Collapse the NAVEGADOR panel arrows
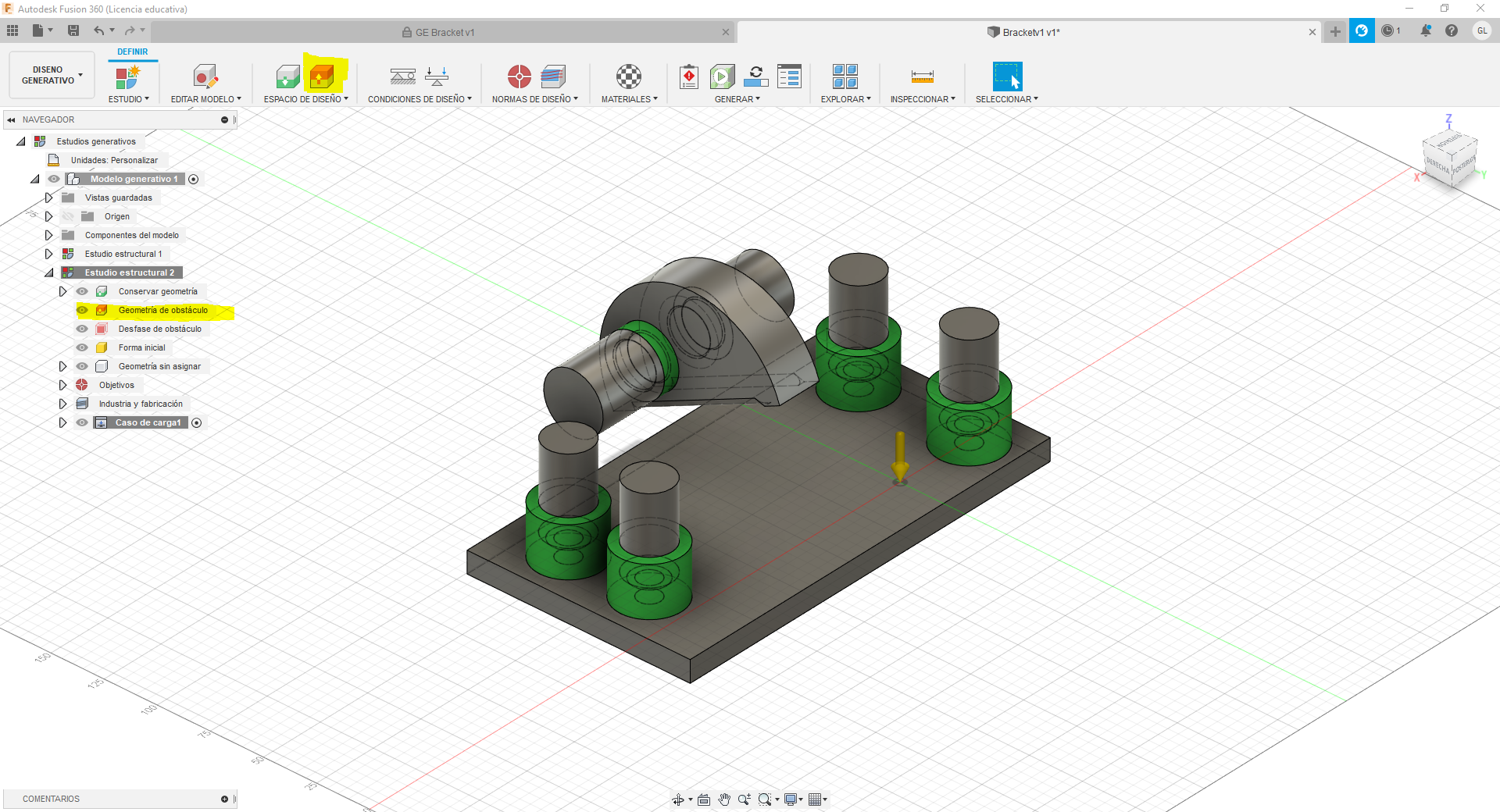This screenshot has width=1500, height=812. point(11,119)
